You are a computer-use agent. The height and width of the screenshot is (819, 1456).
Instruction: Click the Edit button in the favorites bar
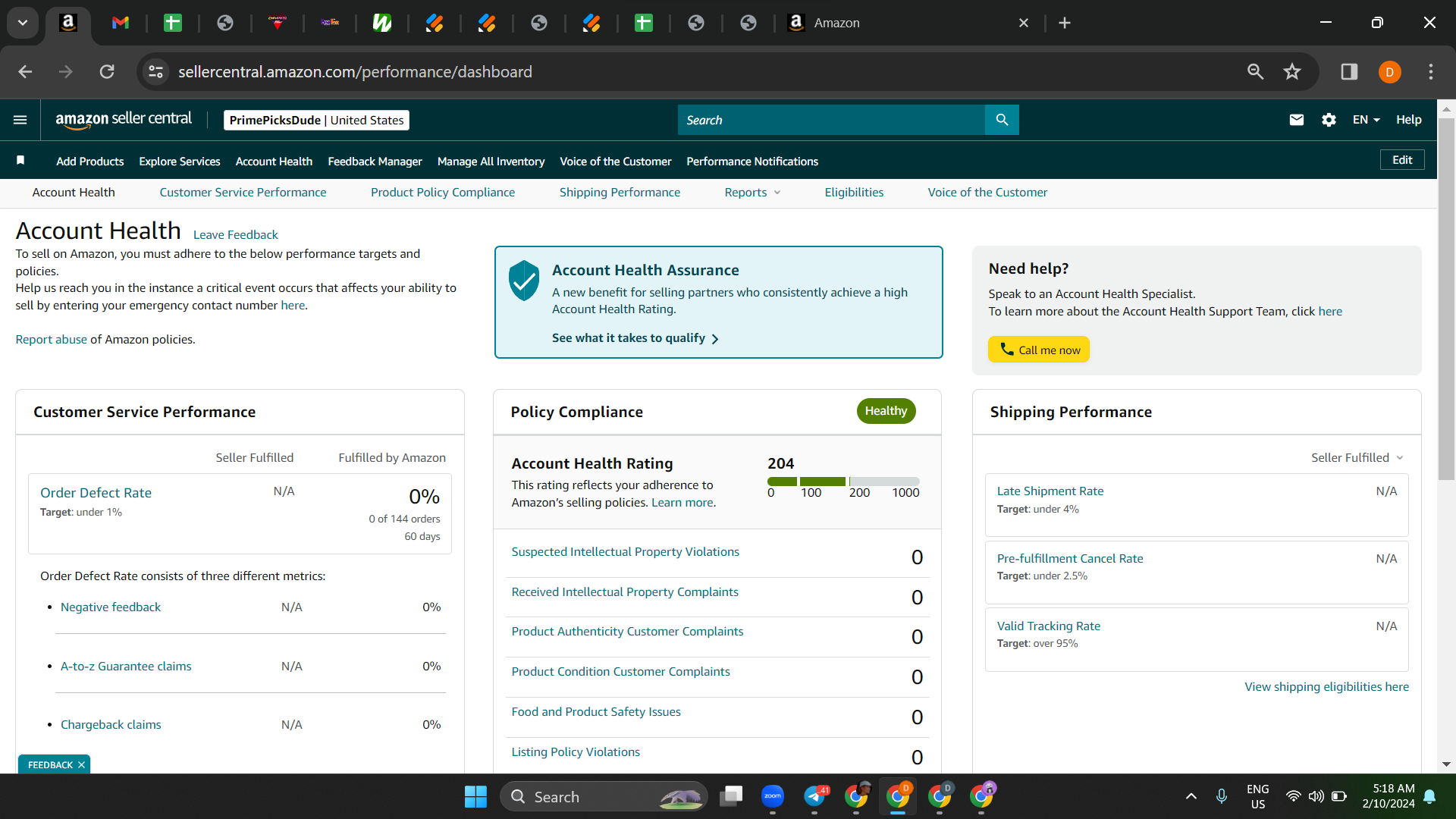pos(1402,160)
